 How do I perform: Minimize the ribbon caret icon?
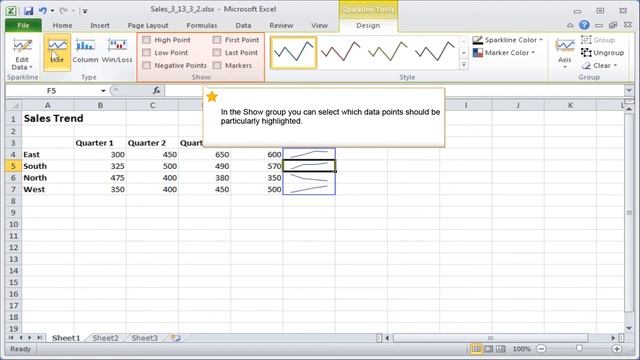(570, 25)
